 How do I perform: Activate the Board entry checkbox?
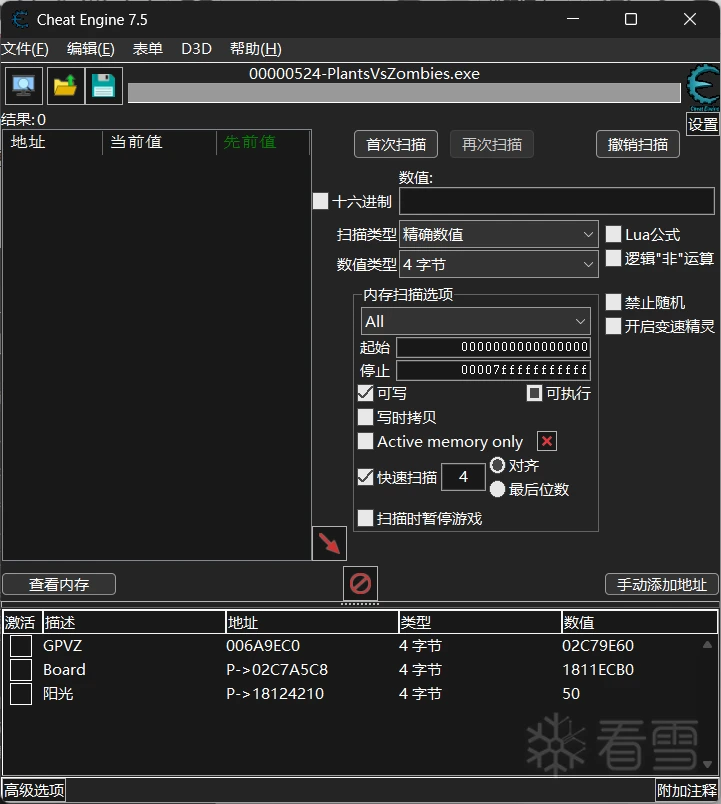tap(21, 670)
